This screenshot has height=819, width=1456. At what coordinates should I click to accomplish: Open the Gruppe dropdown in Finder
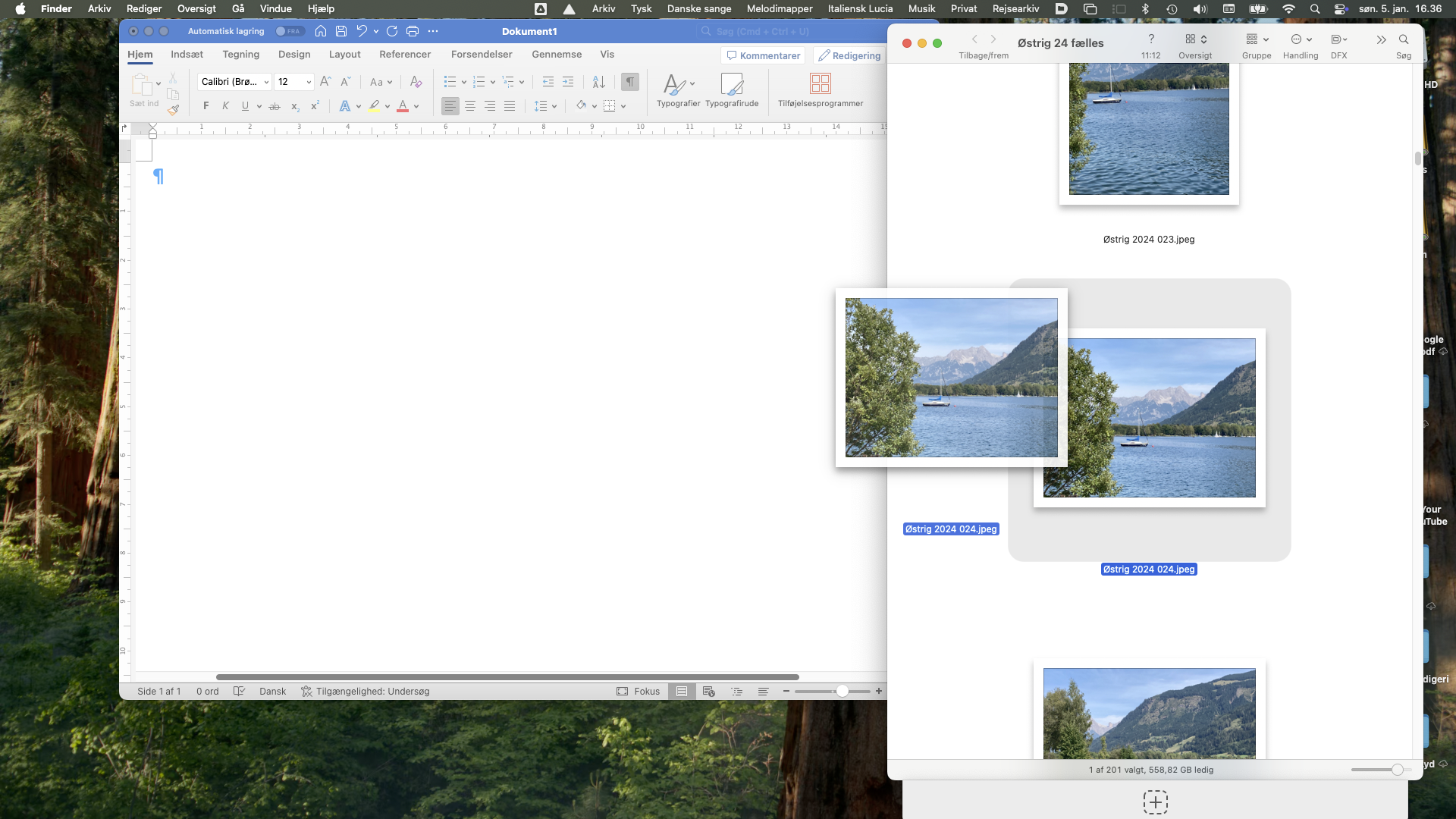click(1257, 39)
